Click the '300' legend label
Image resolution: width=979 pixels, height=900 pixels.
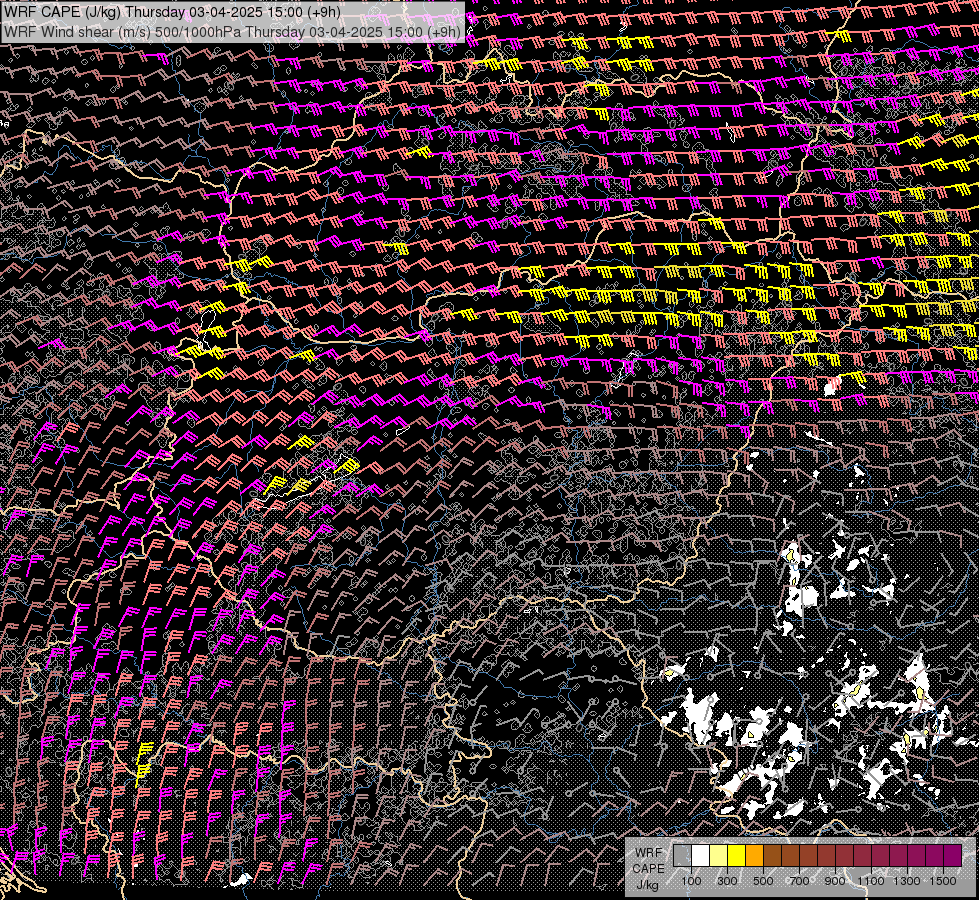[x=727, y=881]
